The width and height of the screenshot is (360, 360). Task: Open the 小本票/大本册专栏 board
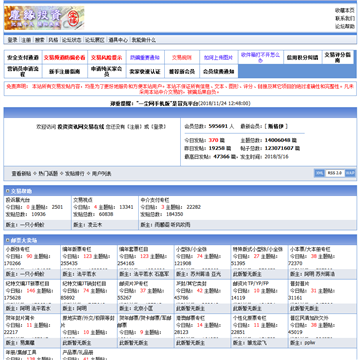click(x=310, y=249)
